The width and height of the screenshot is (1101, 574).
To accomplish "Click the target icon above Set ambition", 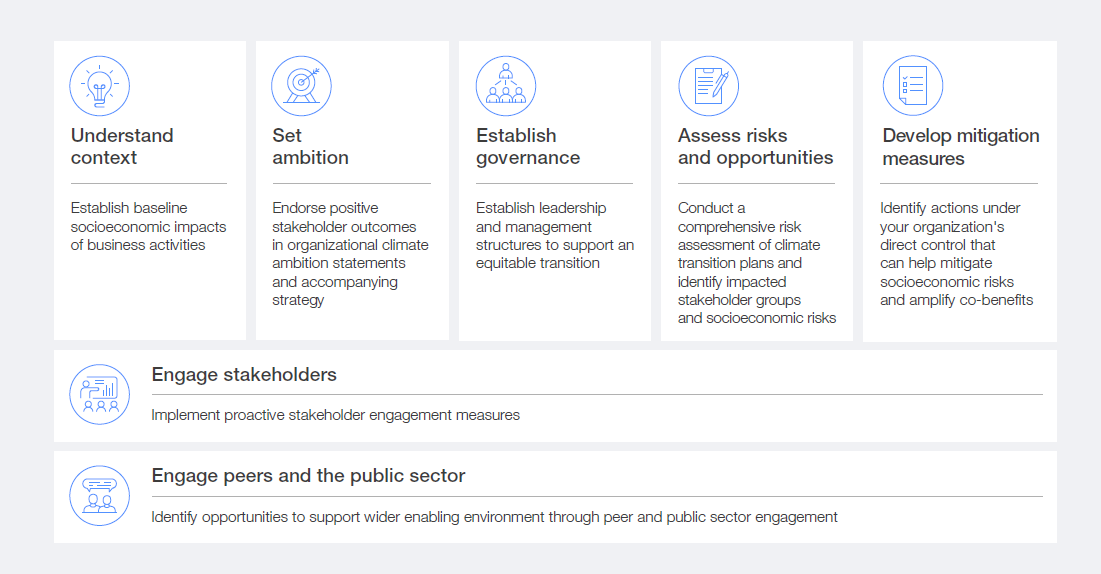I will coord(301,86).
